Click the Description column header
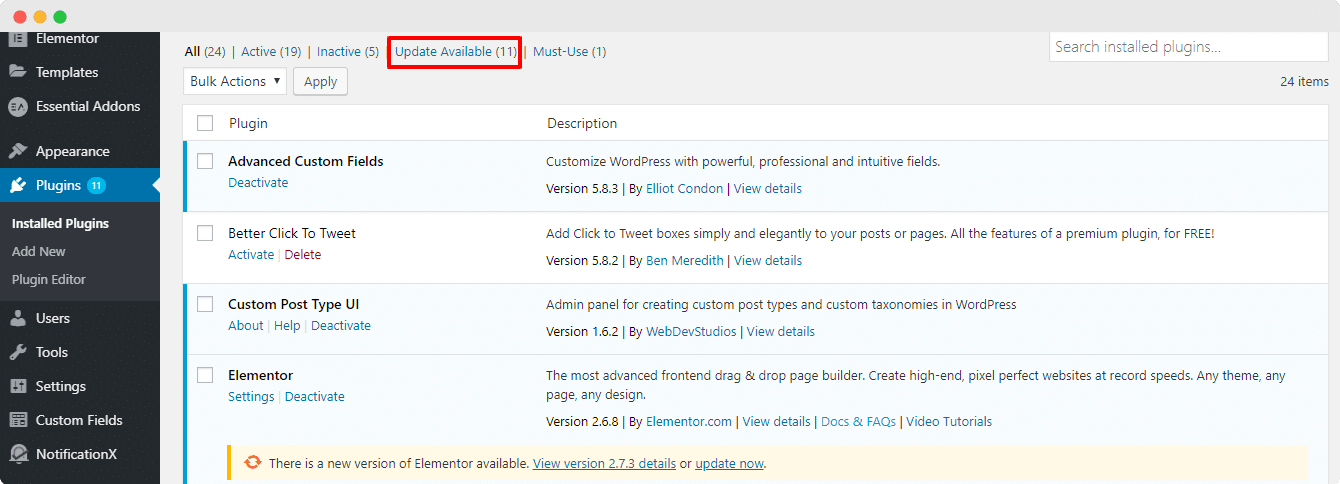 click(x=582, y=123)
